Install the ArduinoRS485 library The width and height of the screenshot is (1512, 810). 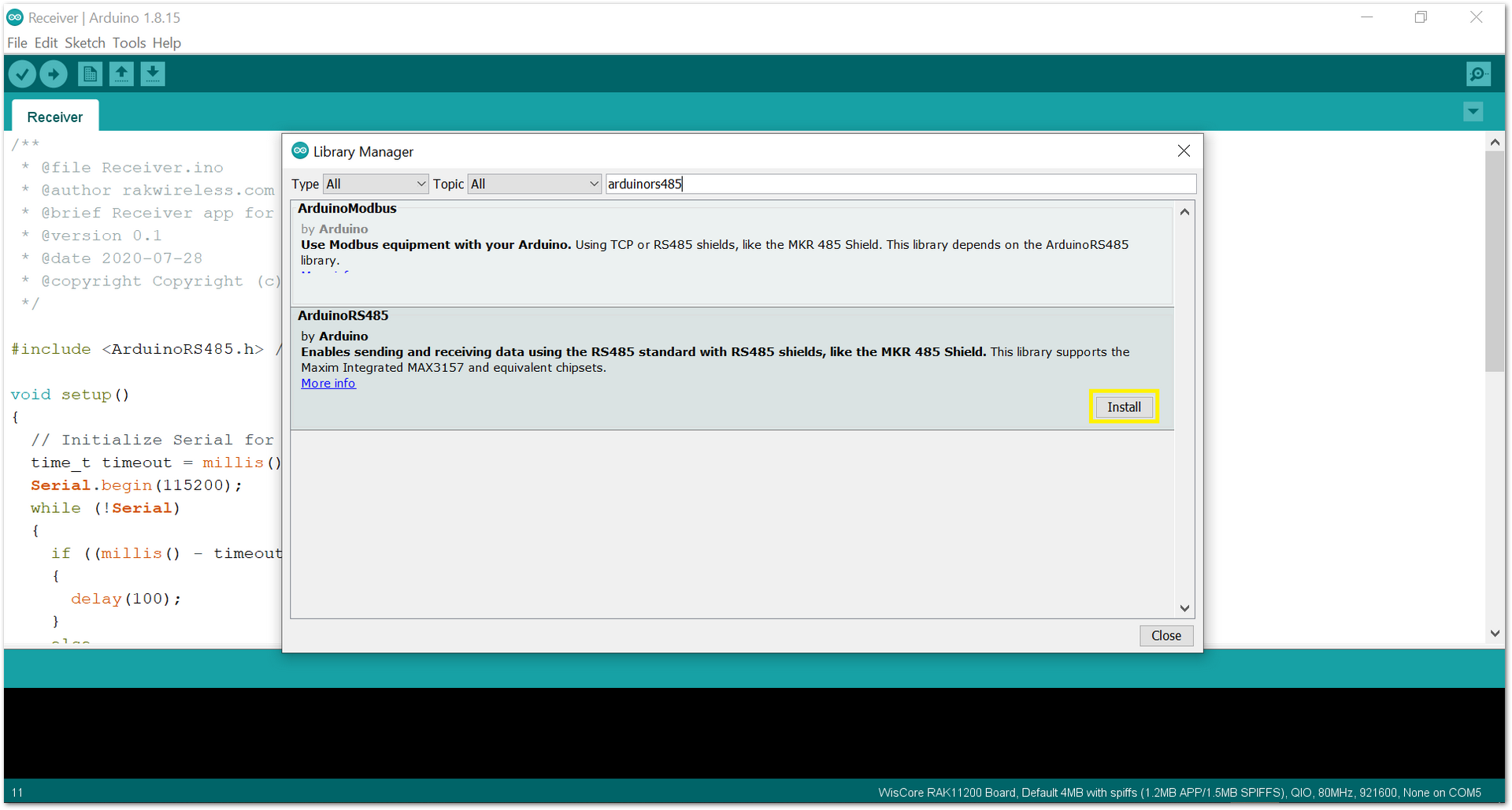point(1124,407)
